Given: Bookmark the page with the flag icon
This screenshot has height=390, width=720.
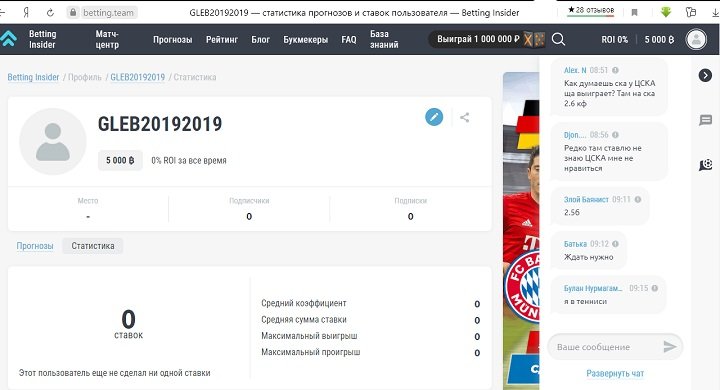Looking at the screenshot, I should pyautogui.click(x=635, y=12).
